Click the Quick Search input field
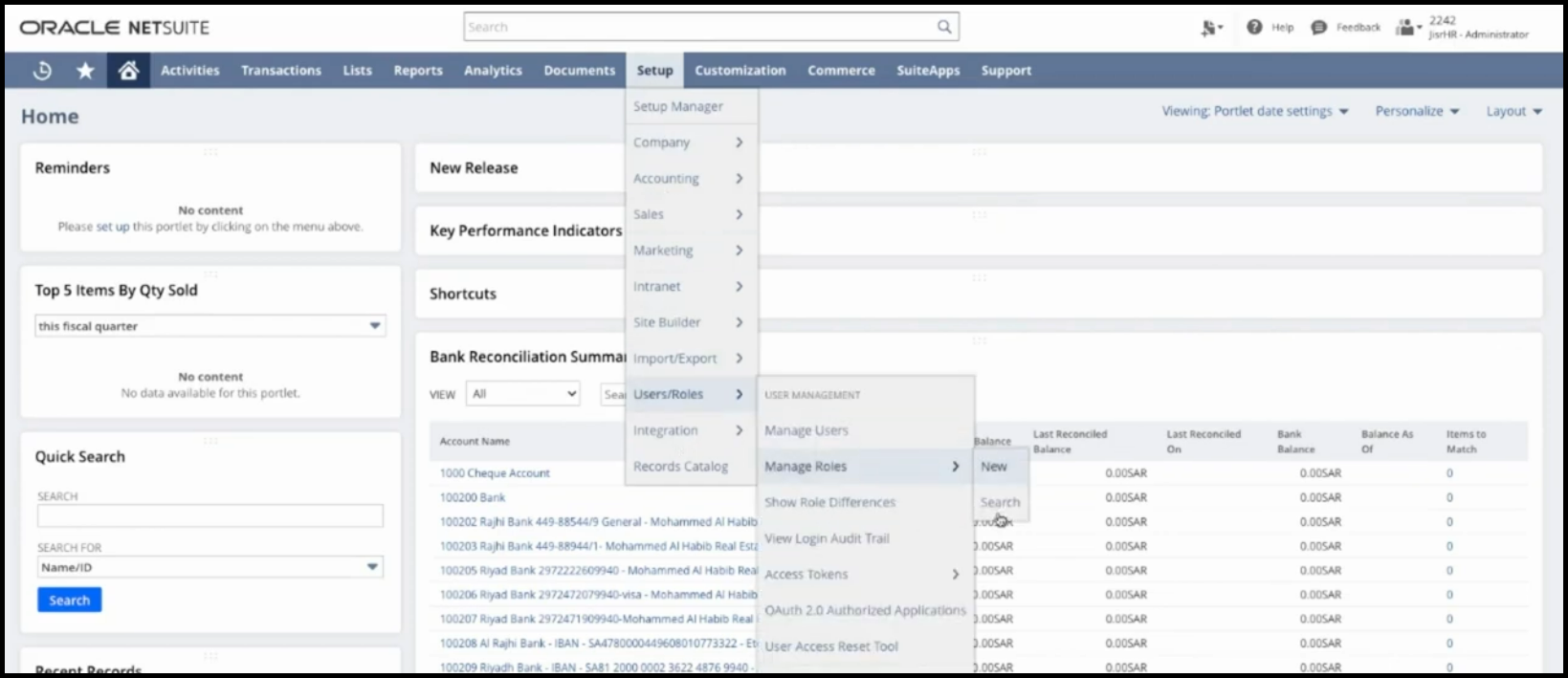Image resolution: width=1568 pixels, height=678 pixels. (x=210, y=516)
